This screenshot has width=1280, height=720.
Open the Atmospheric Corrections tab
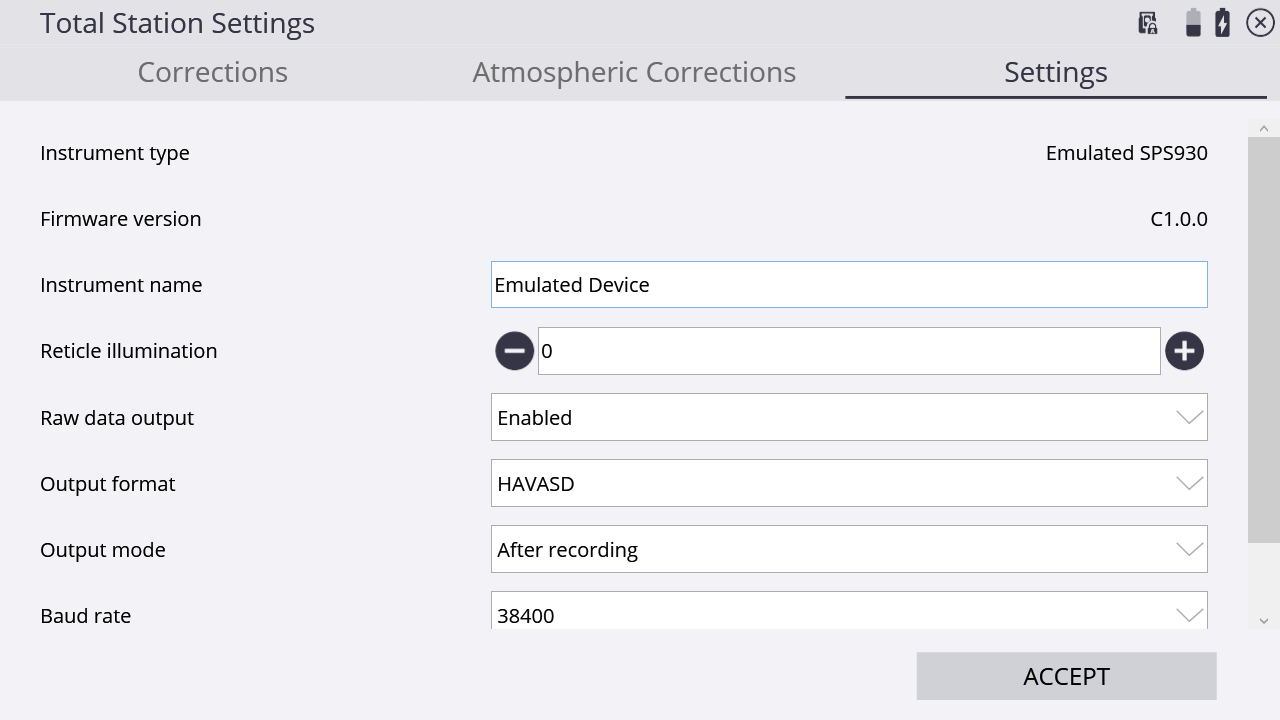click(634, 72)
